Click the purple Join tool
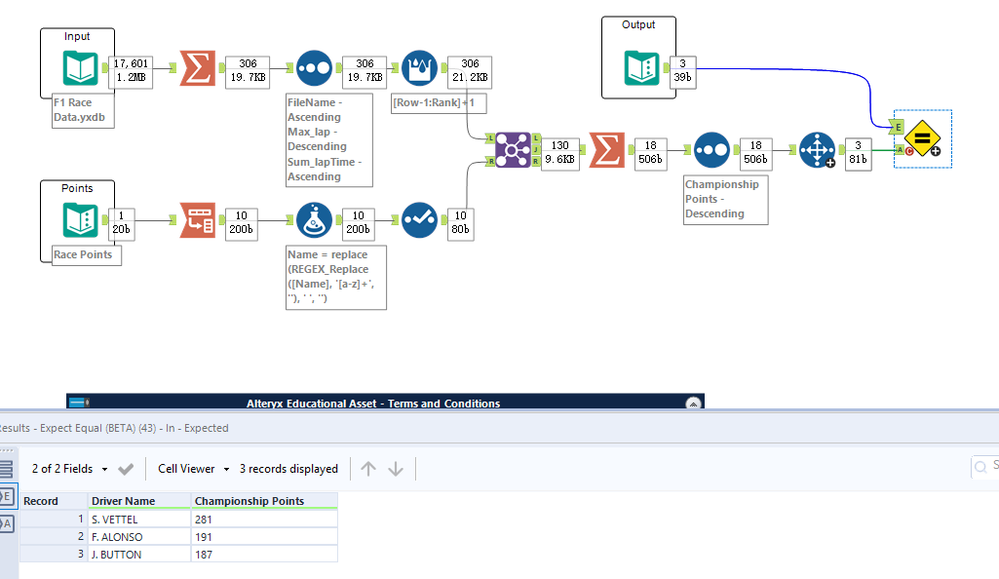Image resolution: width=999 pixels, height=579 pixels. (x=512, y=149)
